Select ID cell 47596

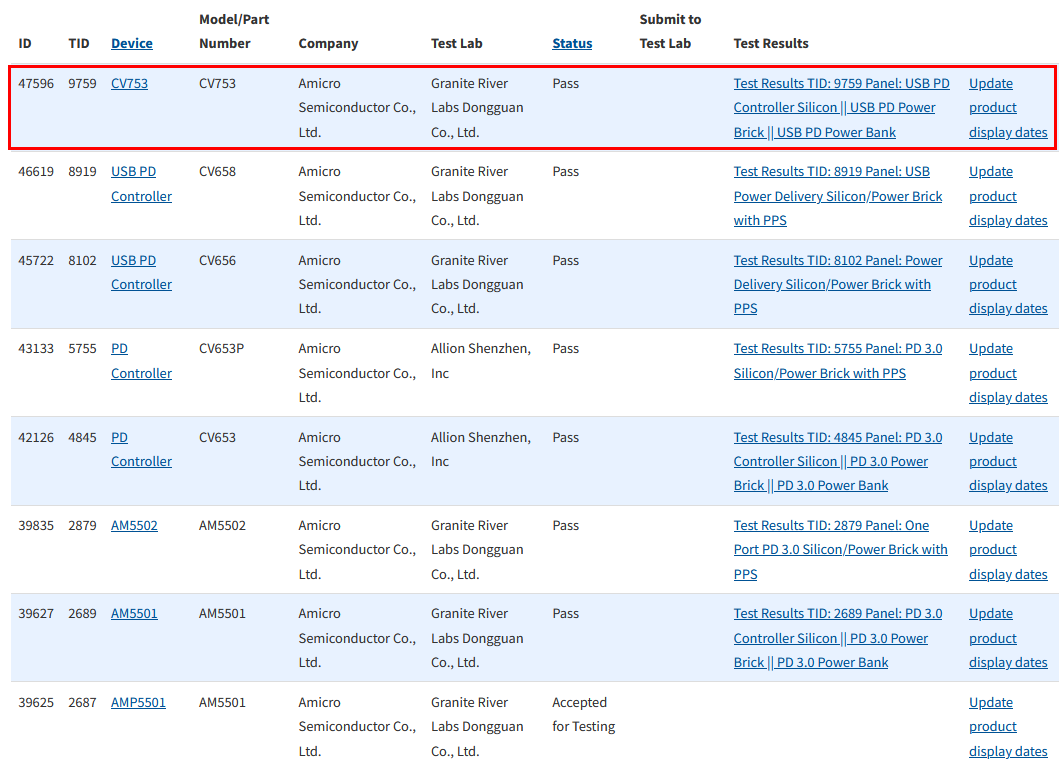(36, 83)
